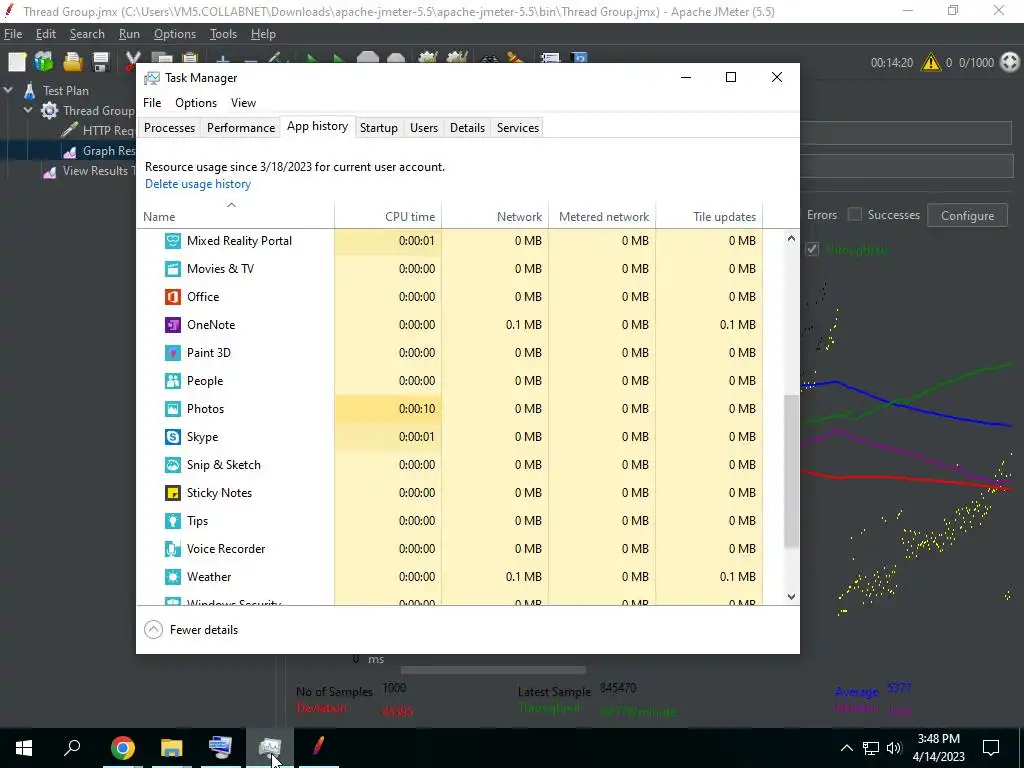Click the Graph Results tree icon
Image resolution: width=1024 pixels, height=768 pixels.
tap(69, 151)
